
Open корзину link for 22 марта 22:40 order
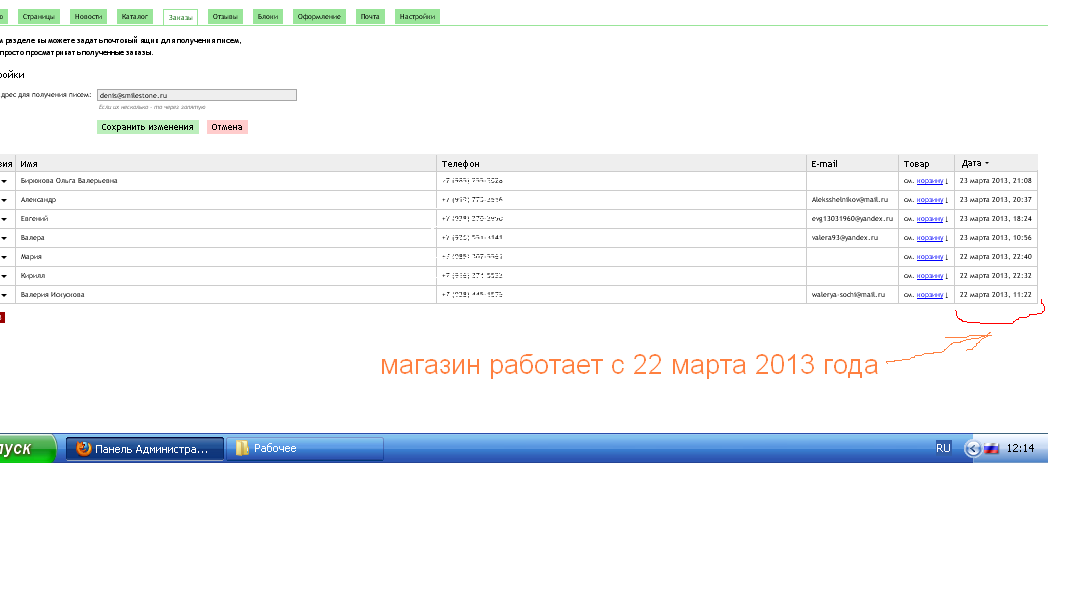(930, 257)
